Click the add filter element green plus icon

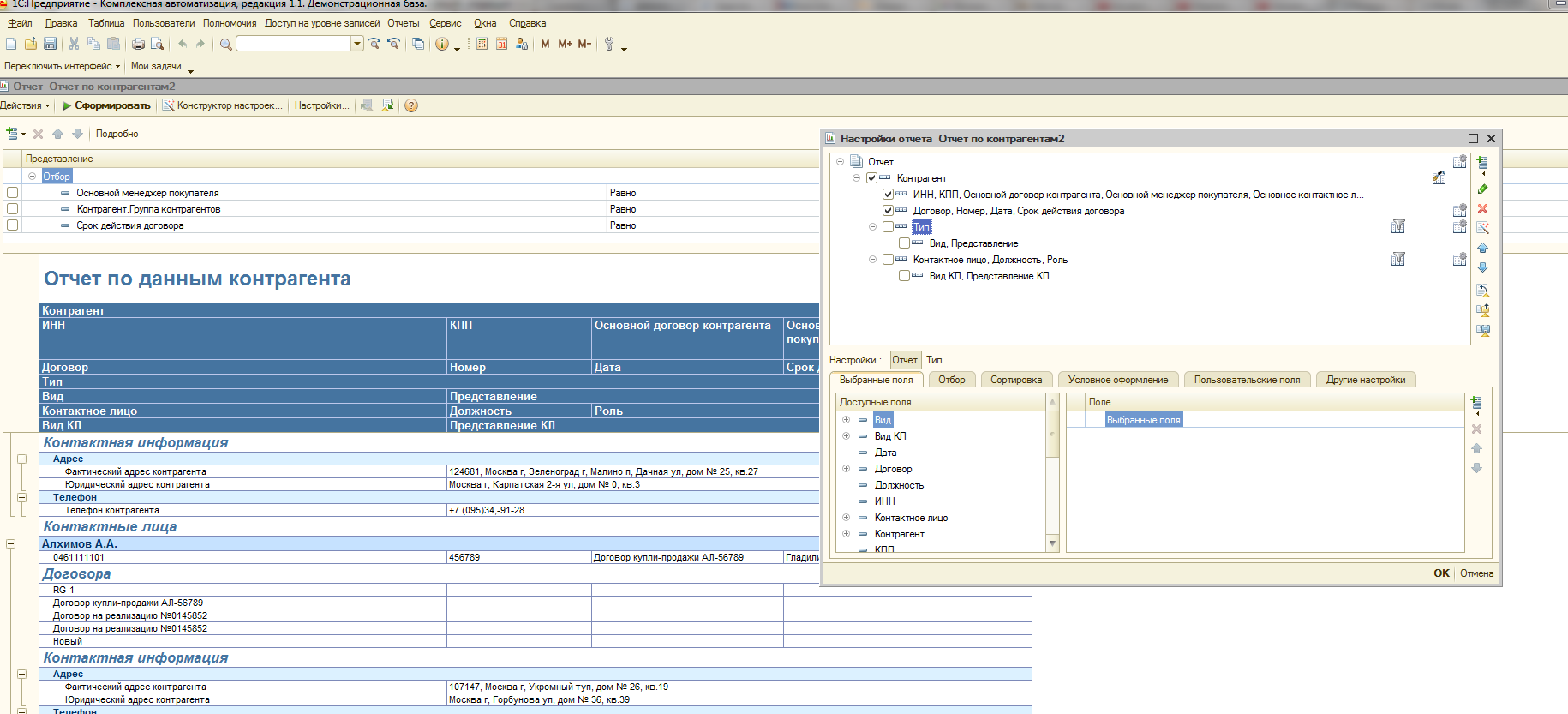pos(12,134)
